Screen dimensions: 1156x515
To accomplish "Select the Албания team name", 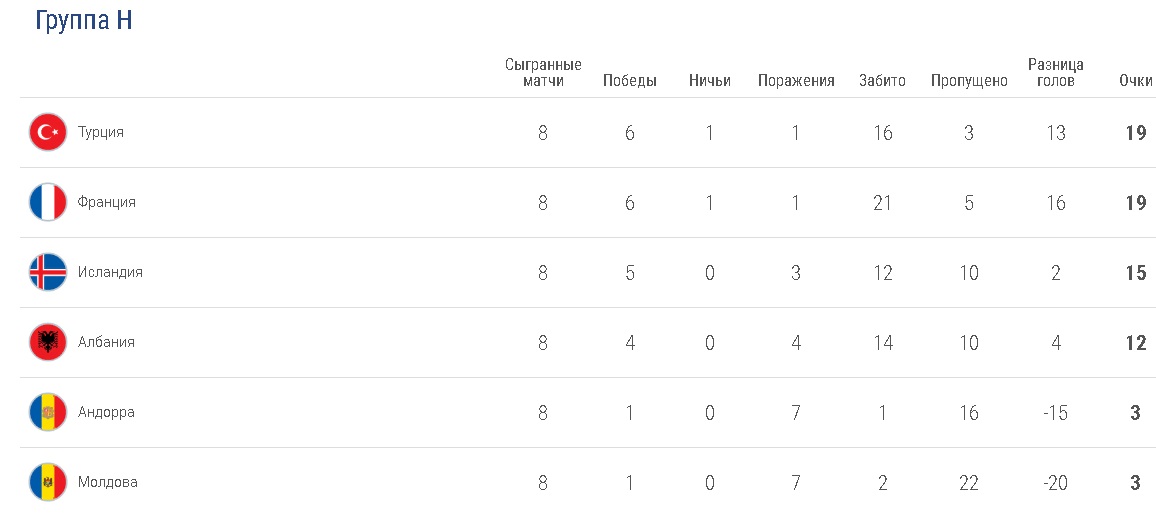I will pos(106,342).
